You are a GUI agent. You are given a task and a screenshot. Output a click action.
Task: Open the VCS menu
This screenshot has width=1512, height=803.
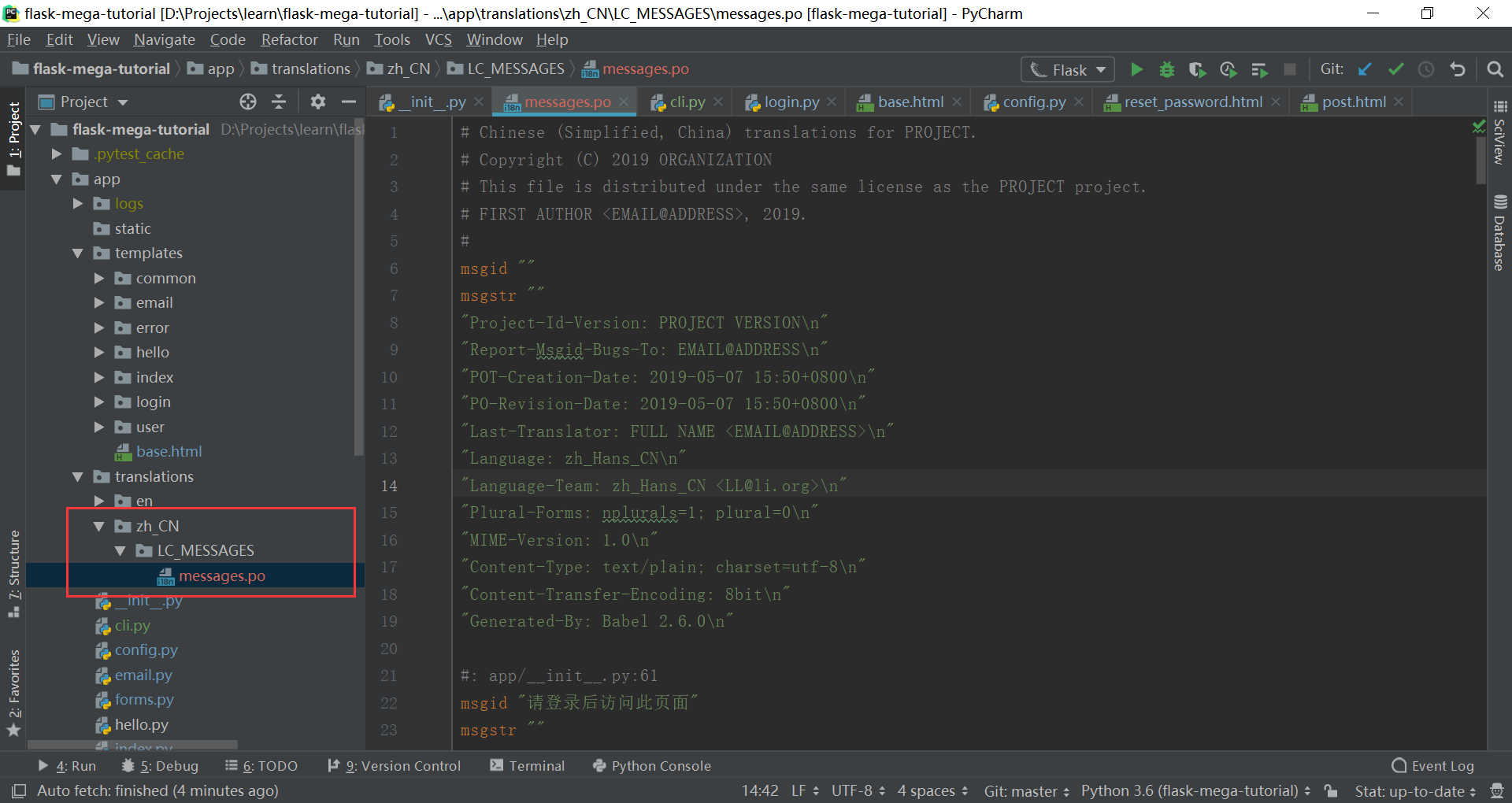coord(439,39)
